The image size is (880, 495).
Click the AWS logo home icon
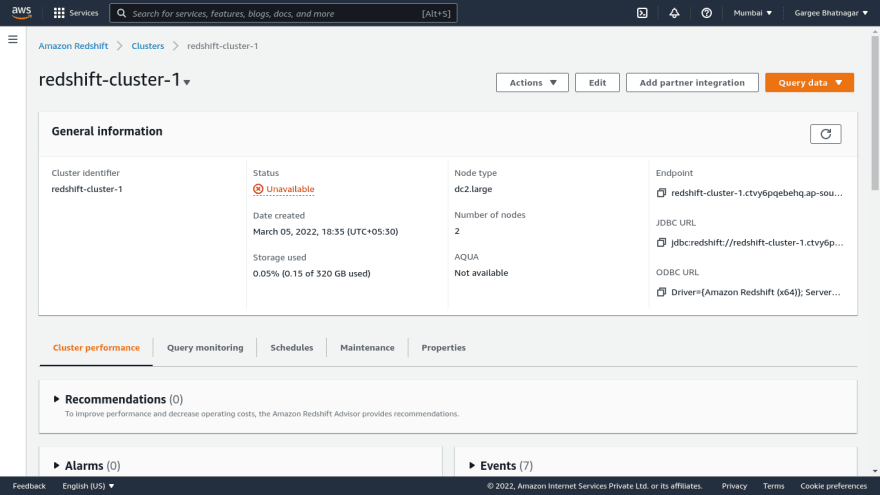22,13
